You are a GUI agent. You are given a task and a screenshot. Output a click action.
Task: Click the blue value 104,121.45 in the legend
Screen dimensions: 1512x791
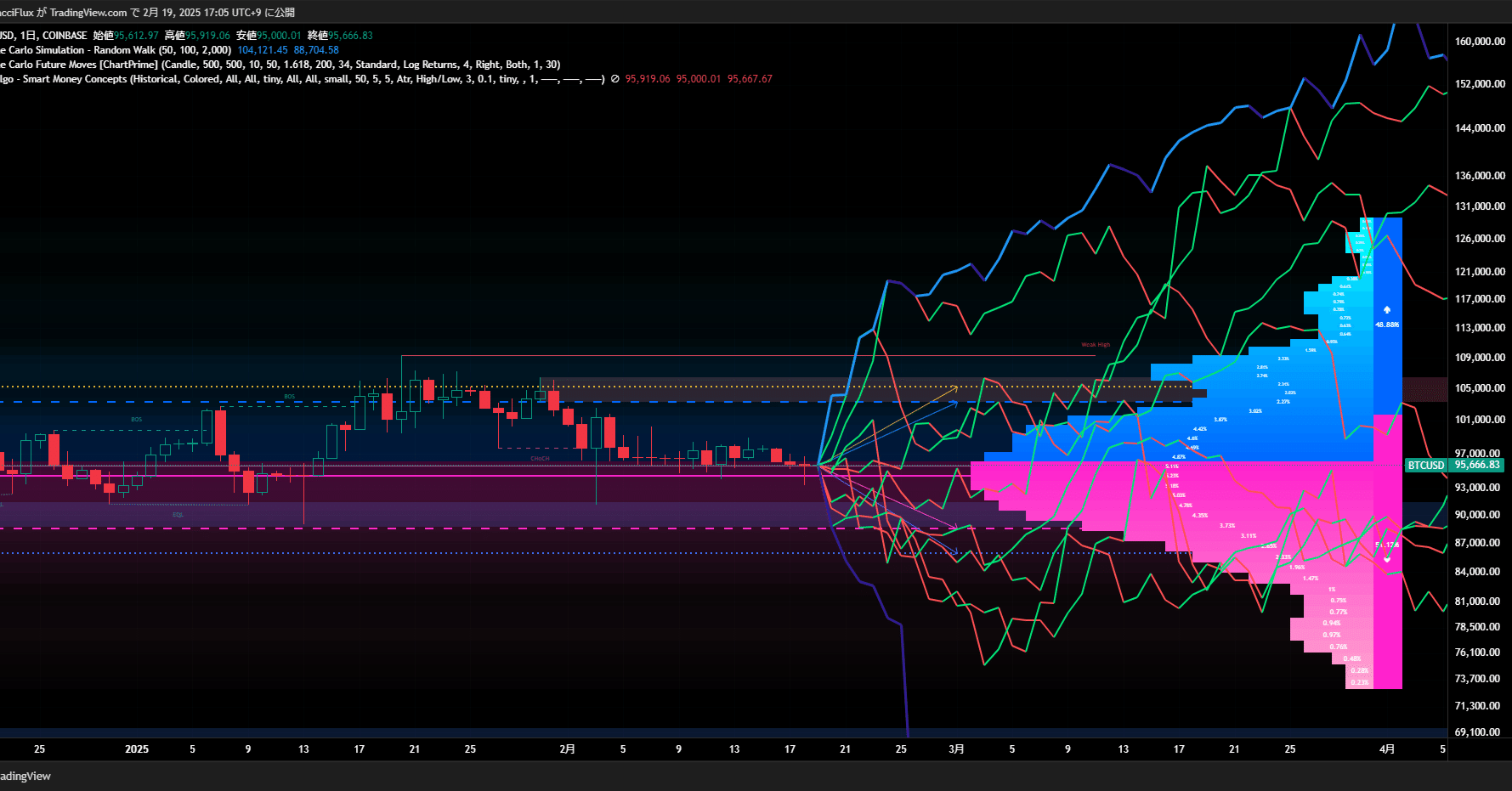[263, 50]
